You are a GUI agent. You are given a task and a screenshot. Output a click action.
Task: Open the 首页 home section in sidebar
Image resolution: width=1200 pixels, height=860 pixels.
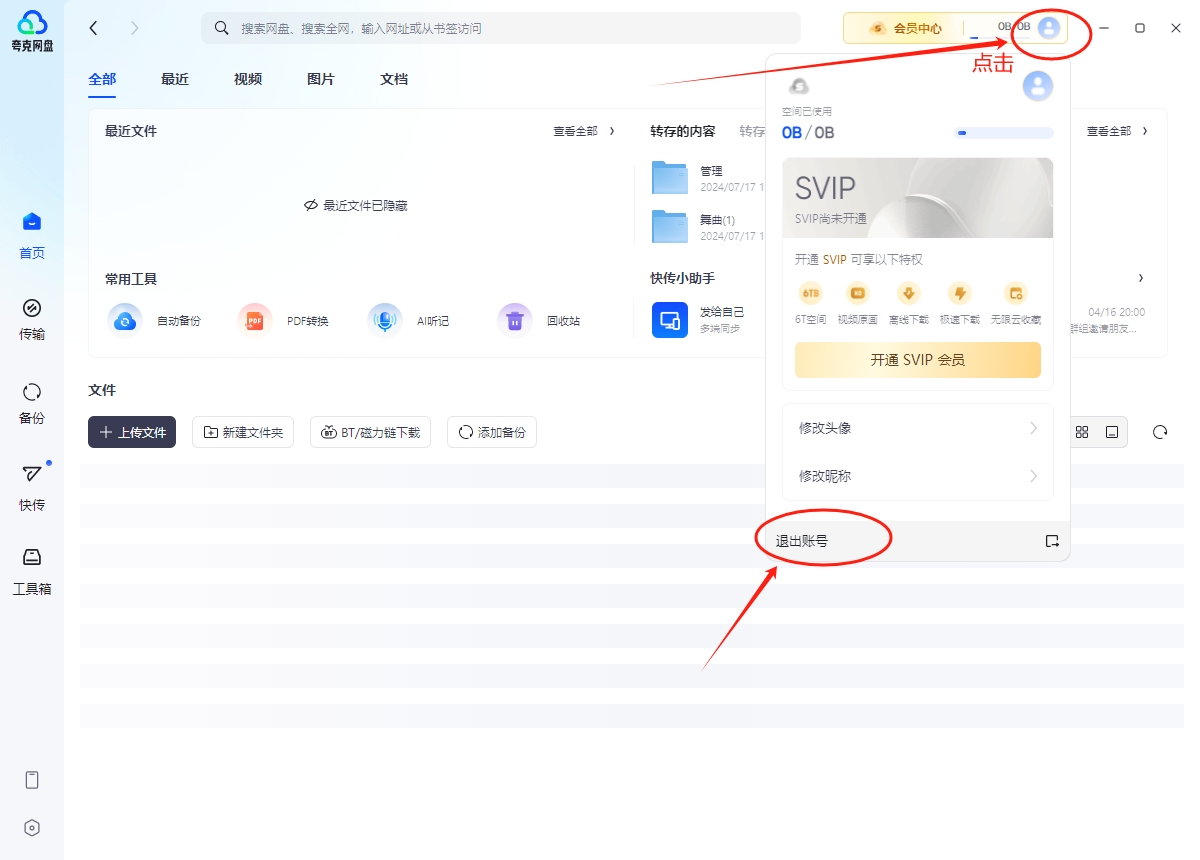coord(32,235)
